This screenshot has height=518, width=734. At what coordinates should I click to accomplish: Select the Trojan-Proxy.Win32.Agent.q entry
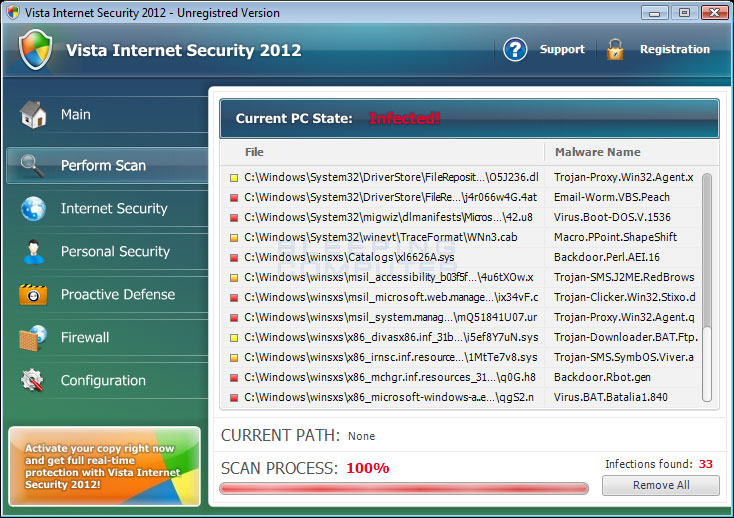[x=624, y=317]
